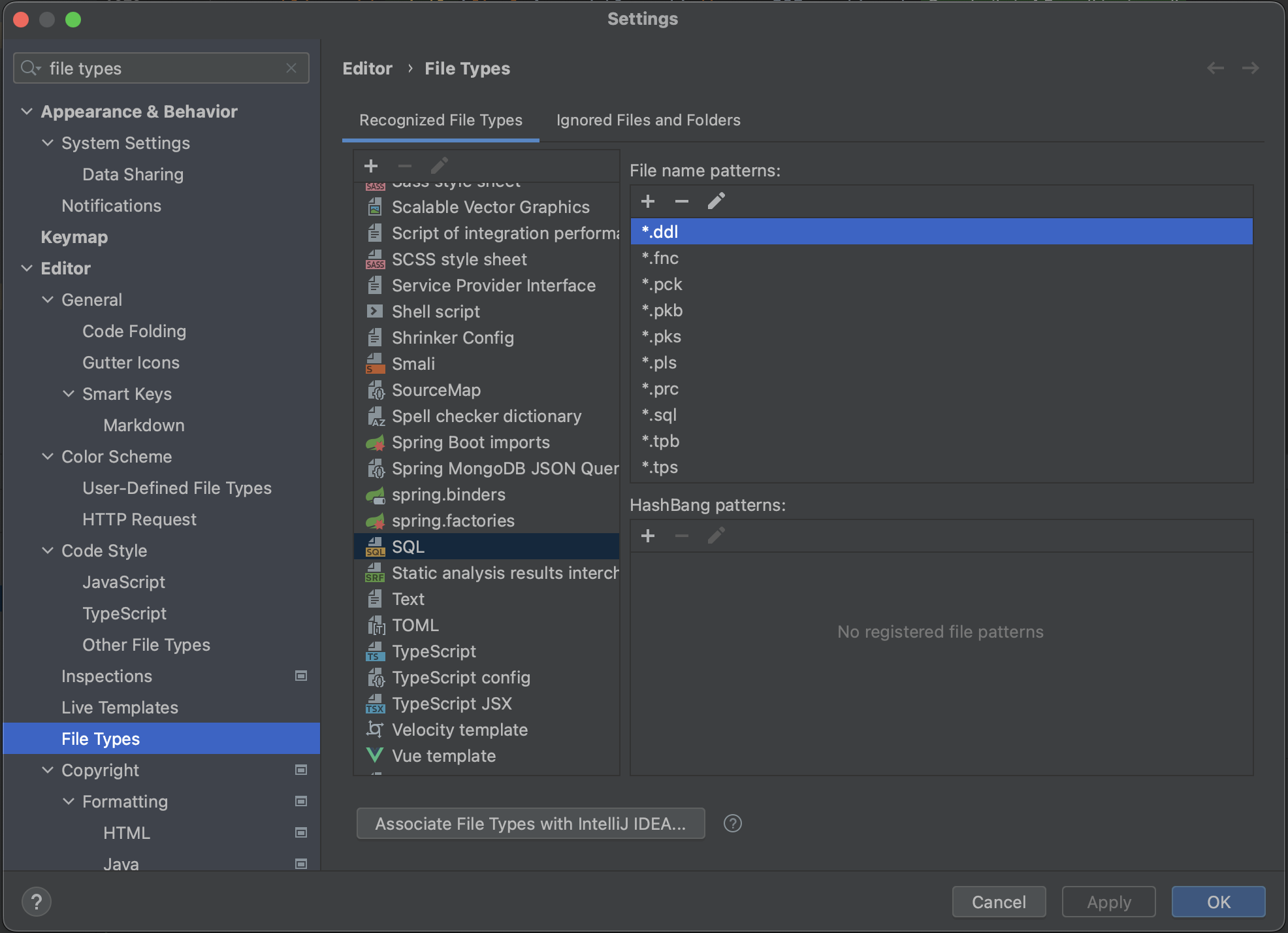This screenshot has height=933, width=1288.
Task: Add a new HashBang pattern
Action: pos(648,536)
